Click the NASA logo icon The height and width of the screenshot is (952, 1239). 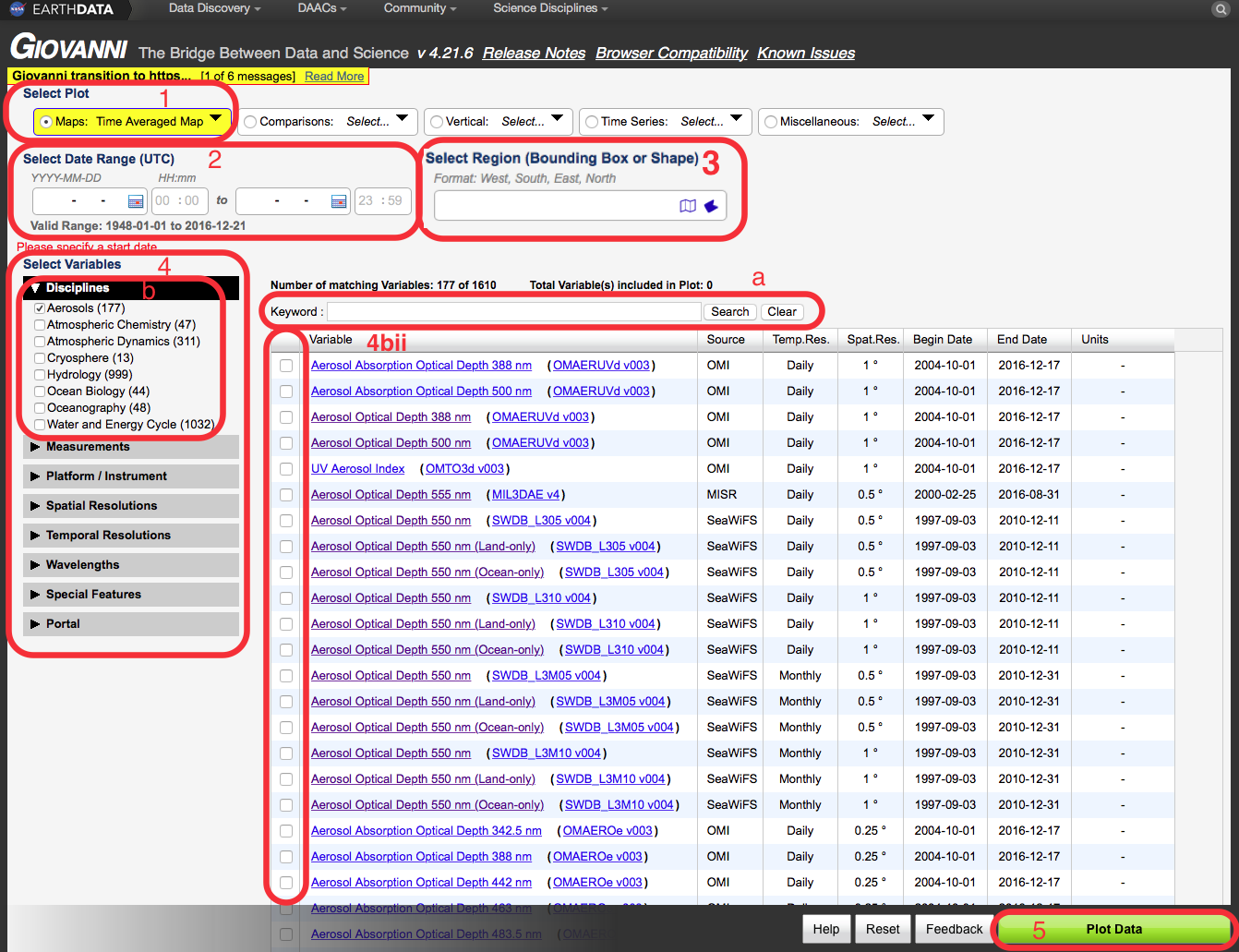tap(18, 9)
